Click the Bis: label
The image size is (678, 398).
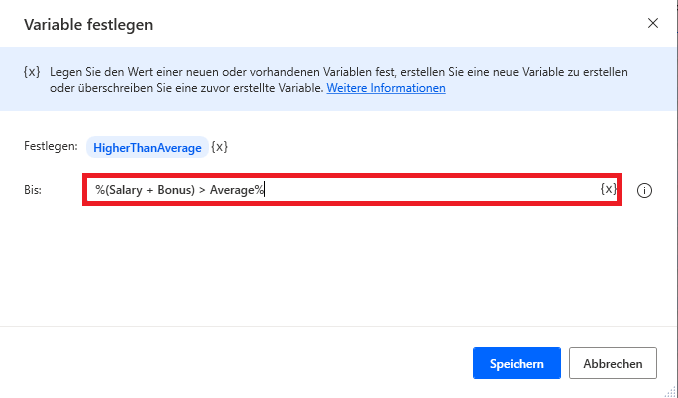click(x=33, y=190)
